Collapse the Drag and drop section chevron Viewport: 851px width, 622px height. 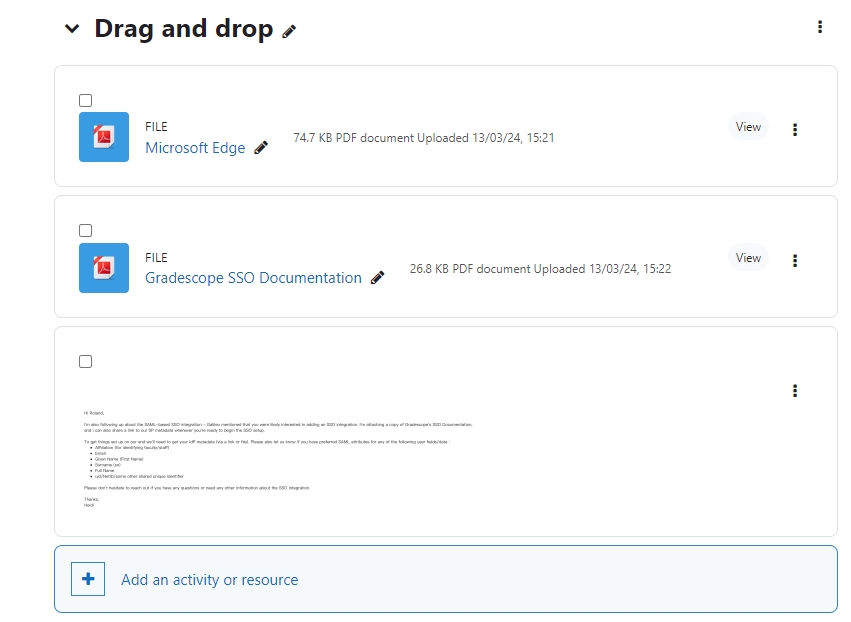(x=70, y=29)
